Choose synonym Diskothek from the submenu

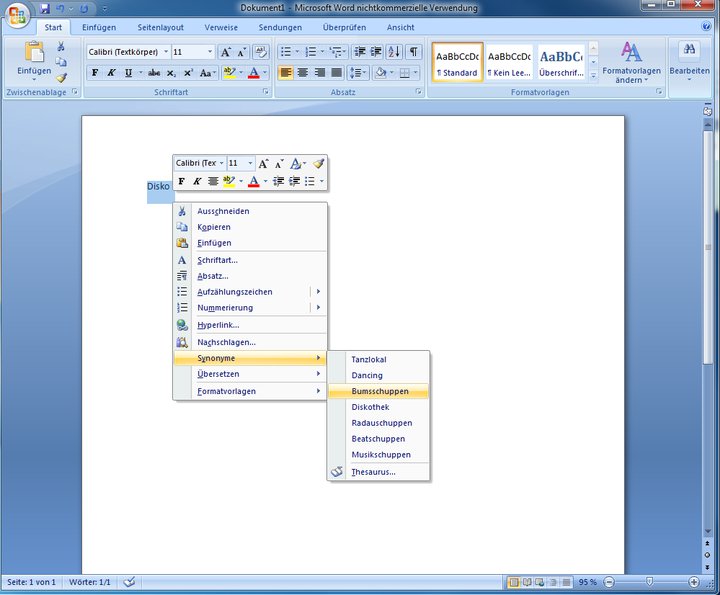point(371,407)
